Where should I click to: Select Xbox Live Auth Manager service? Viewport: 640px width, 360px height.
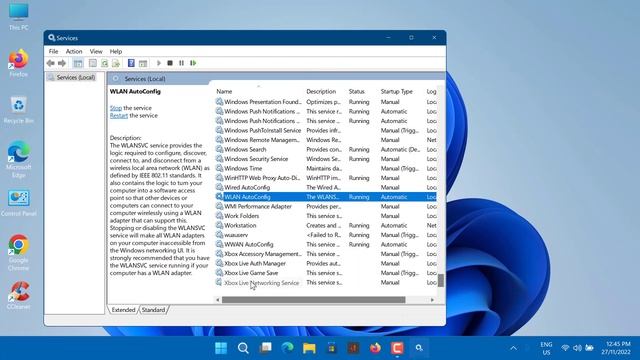coord(325,263)
